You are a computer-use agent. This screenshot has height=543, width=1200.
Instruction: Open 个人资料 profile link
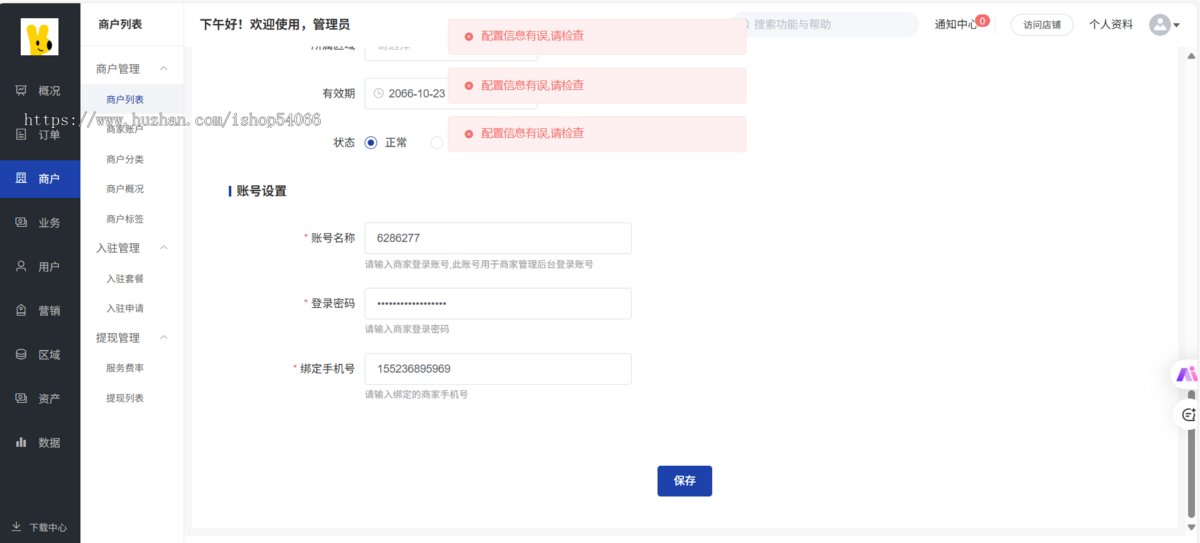point(1111,25)
